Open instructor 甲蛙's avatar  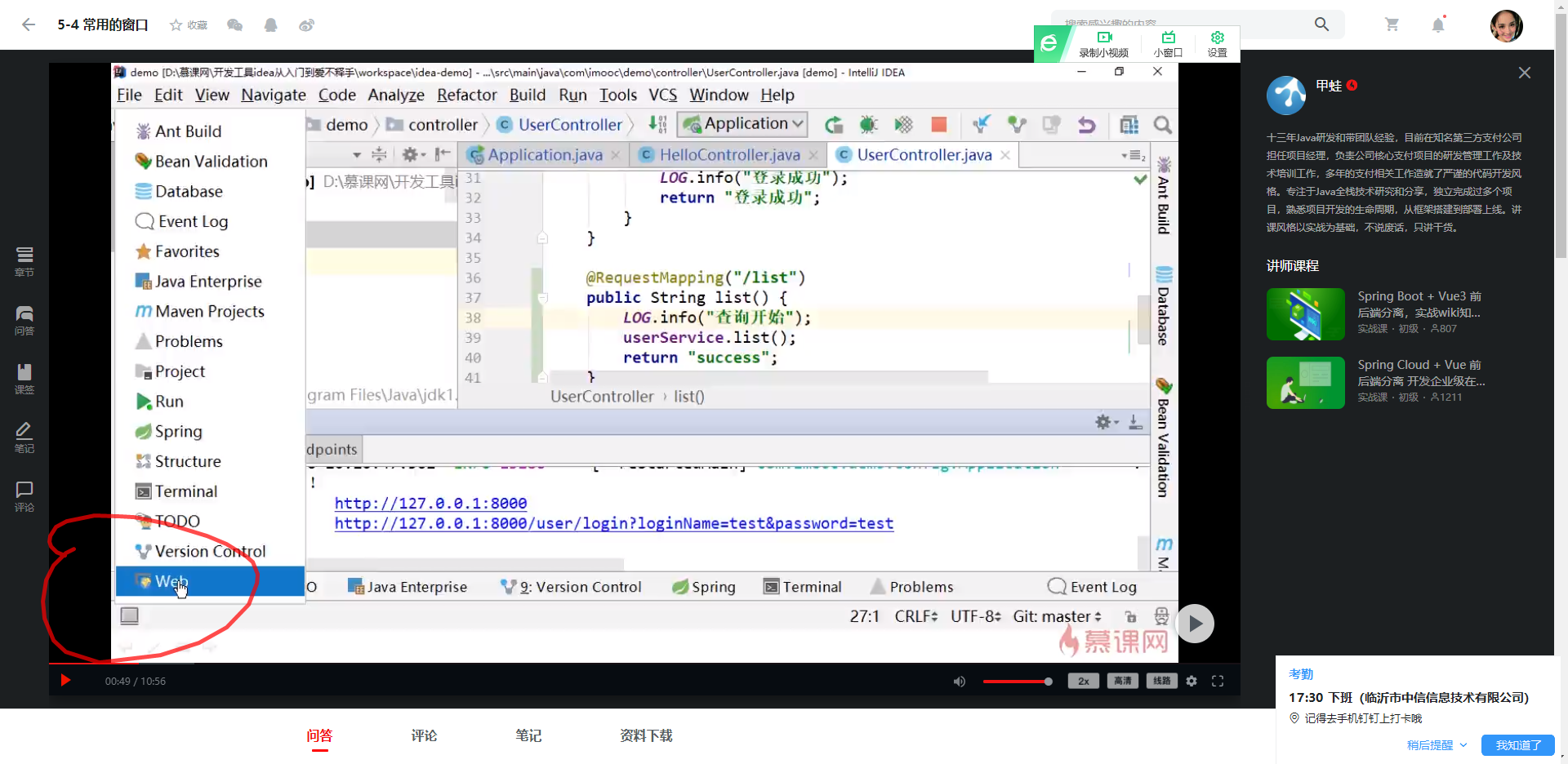[1286, 95]
